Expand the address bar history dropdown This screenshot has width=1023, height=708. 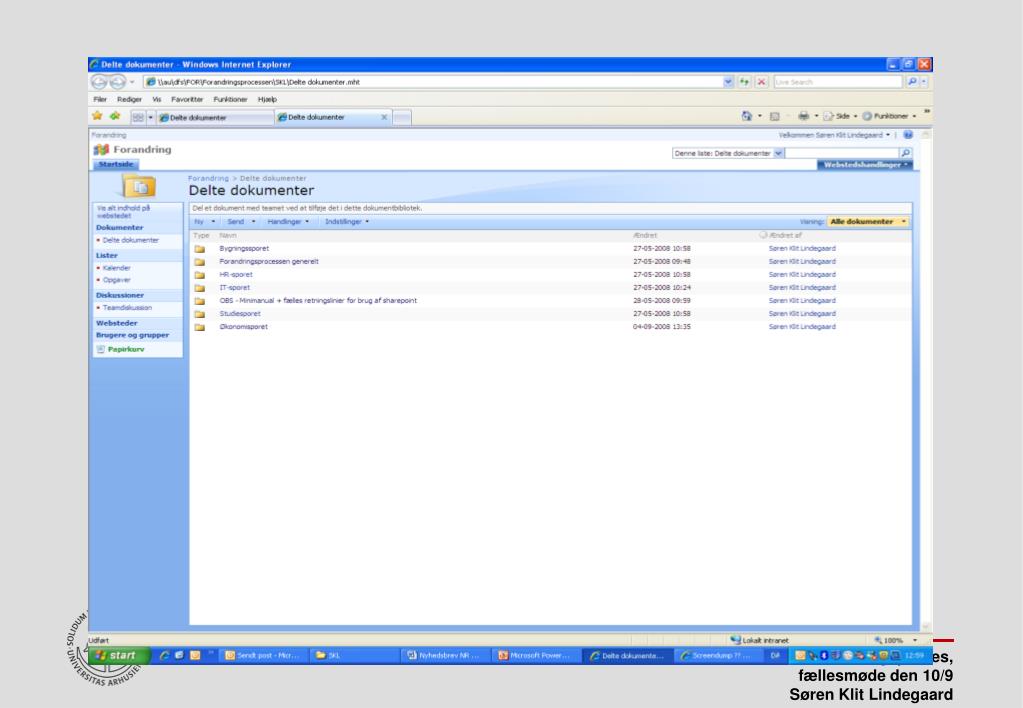coord(728,82)
